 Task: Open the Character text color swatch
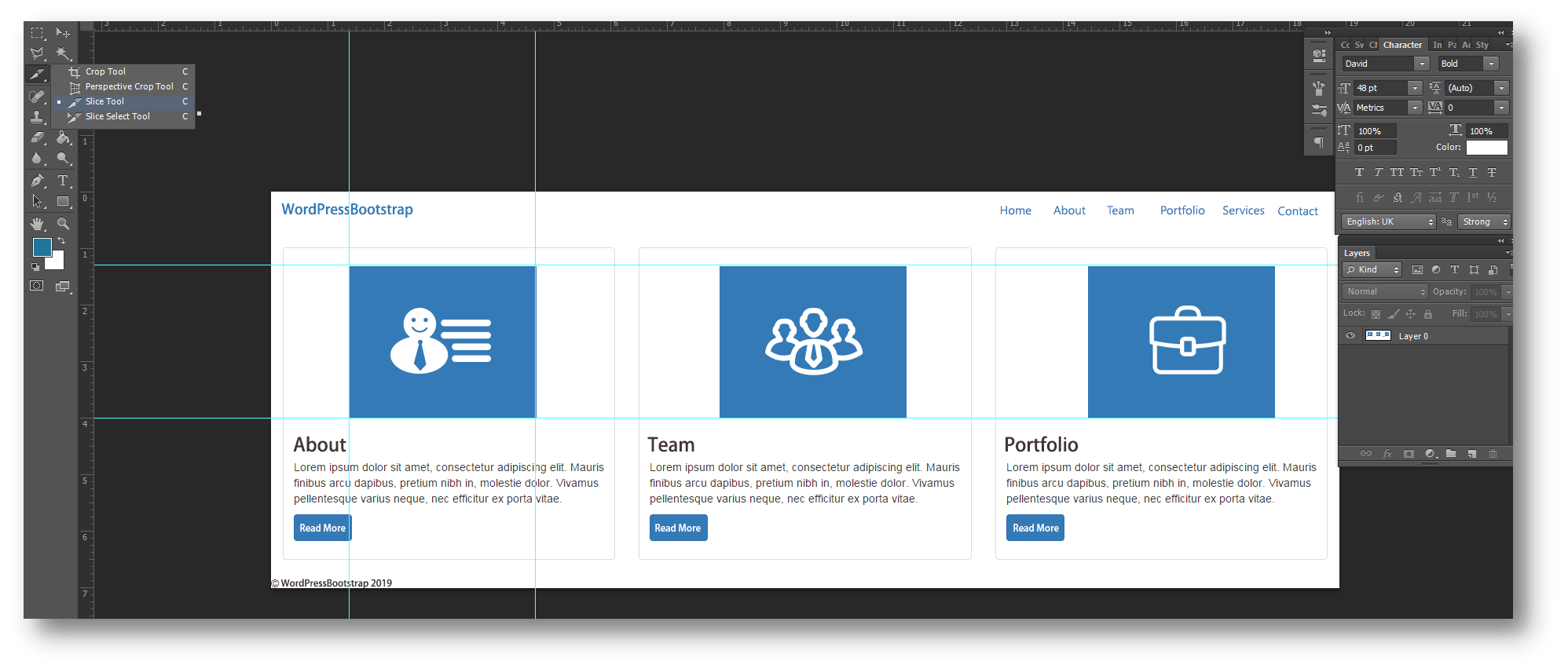[x=1486, y=148]
